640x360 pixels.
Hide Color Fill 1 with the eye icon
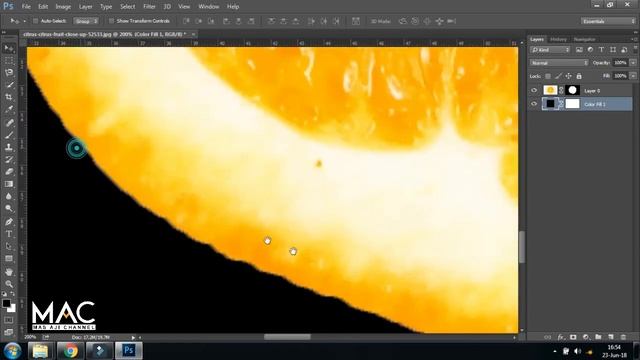(x=534, y=104)
